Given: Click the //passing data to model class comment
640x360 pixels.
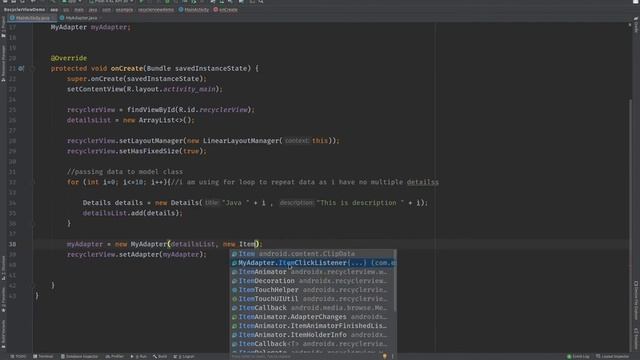Looking at the screenshot, I should click(x=125, y=172).
